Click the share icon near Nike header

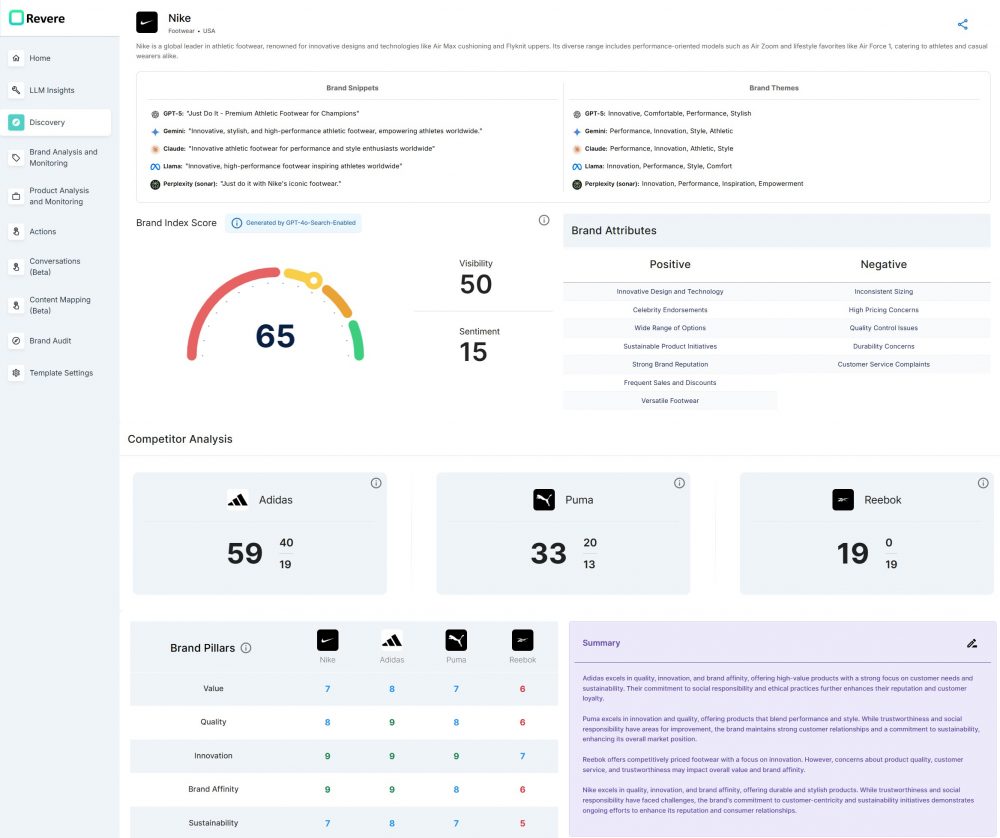coord(962,25)
